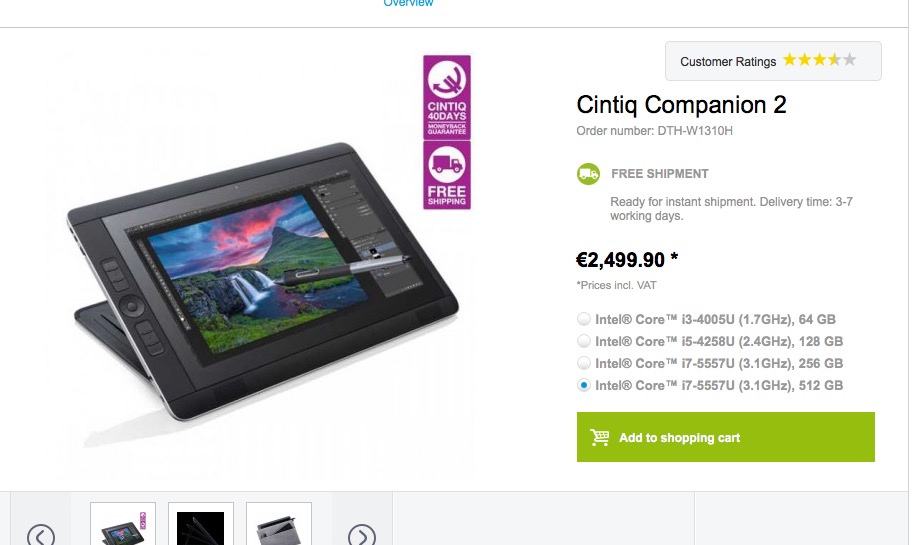Add to shopping cart
This screenshot has height=545, width=918.
point(725,437)
